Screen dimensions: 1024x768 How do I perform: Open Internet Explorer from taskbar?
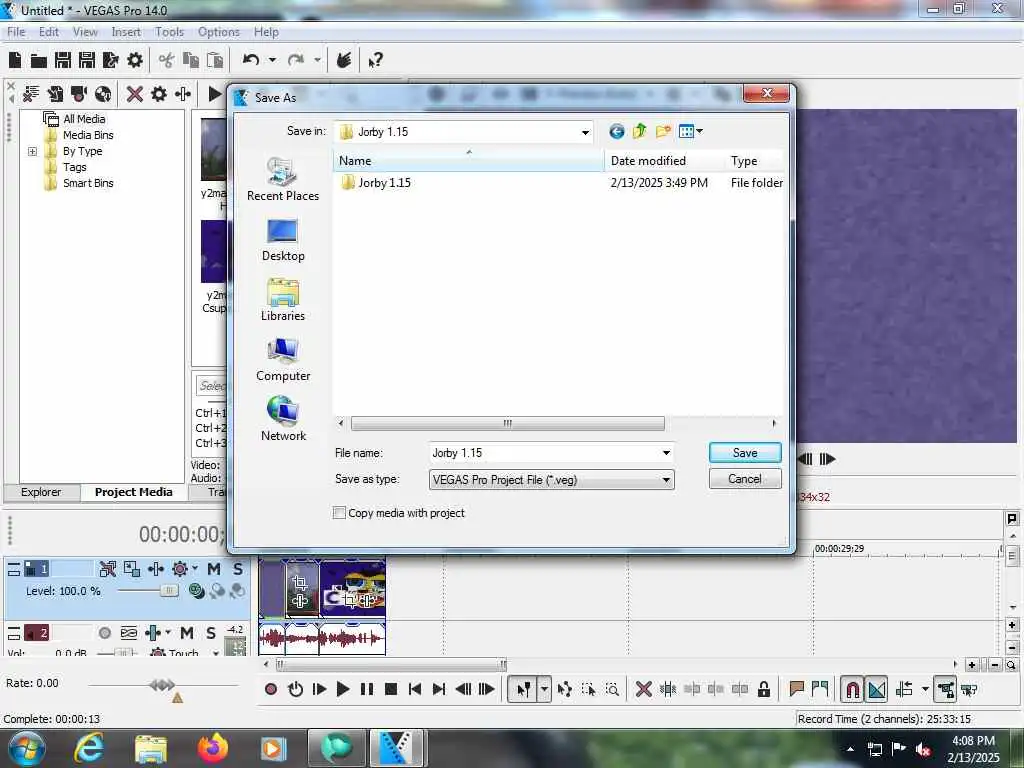point(89,748)
